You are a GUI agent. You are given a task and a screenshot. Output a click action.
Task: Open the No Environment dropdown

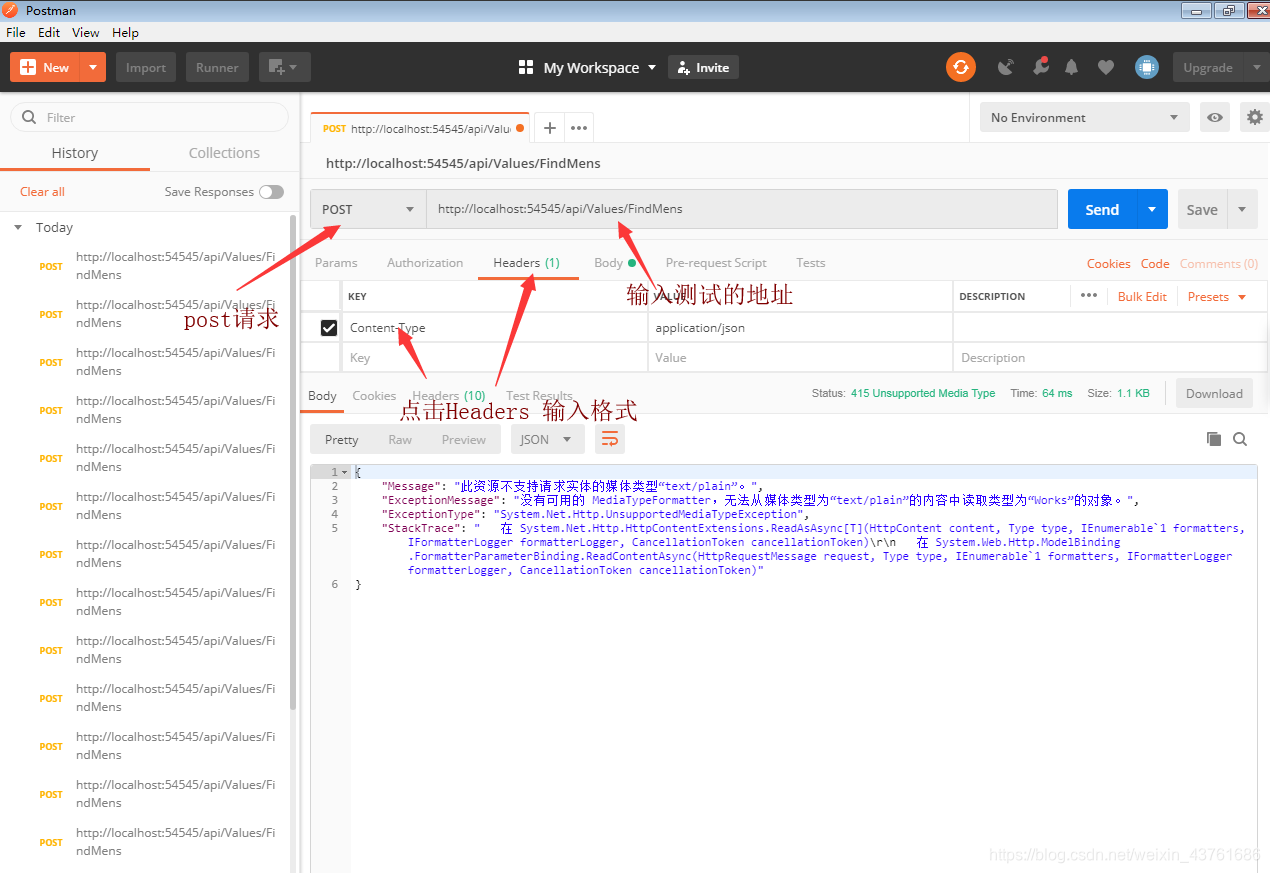(1085, 117)
